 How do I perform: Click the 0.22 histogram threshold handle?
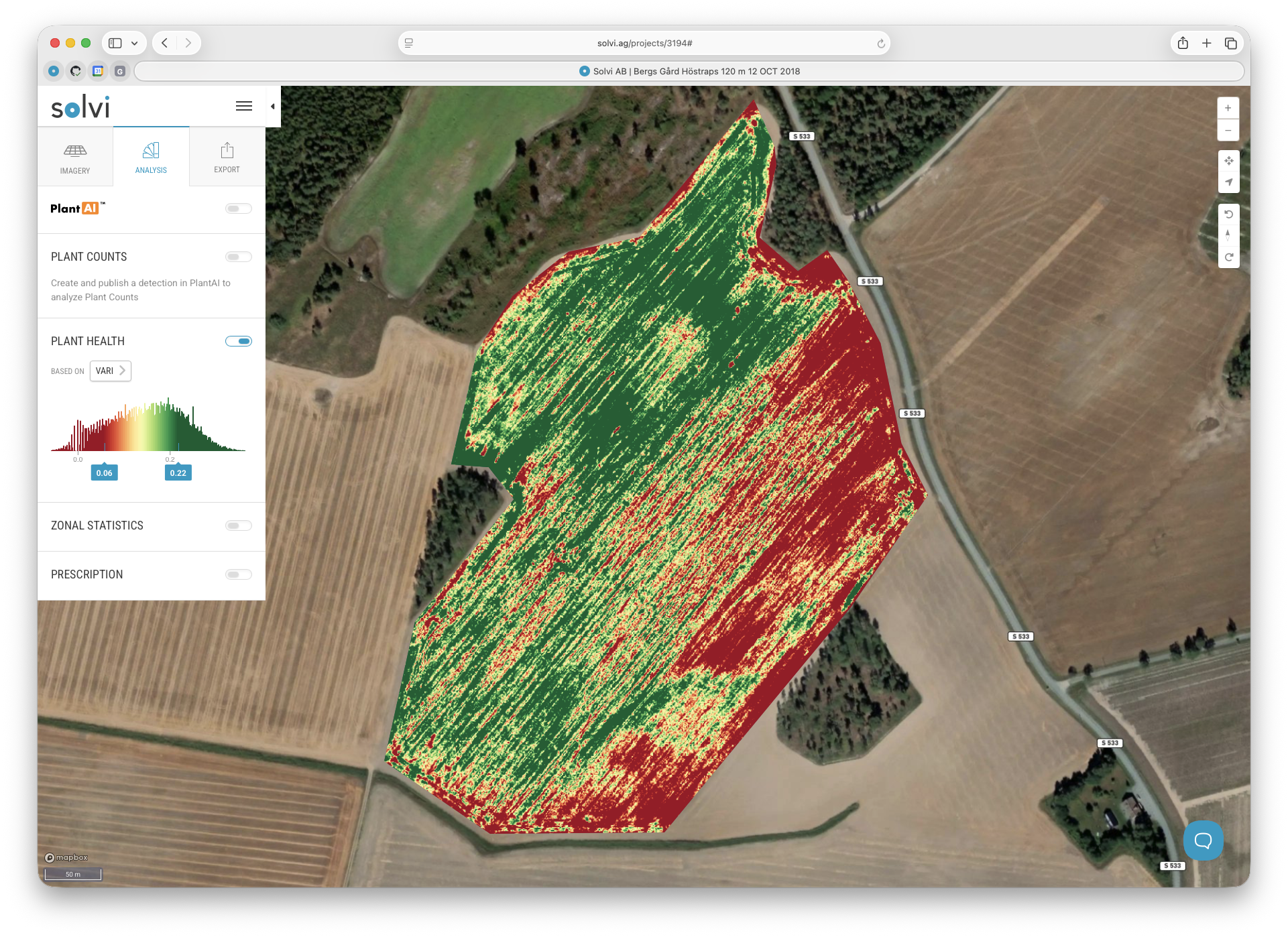click(178, 473)
